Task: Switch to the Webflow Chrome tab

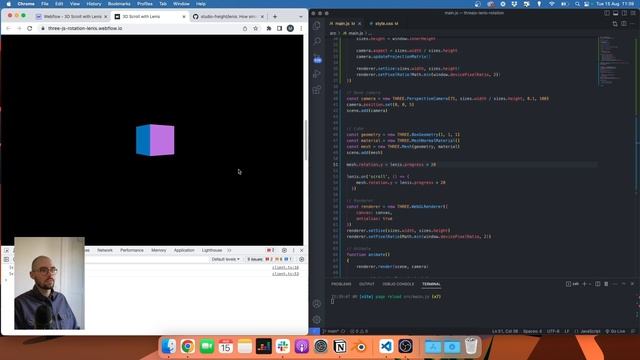Action: click(x=70, y=17)
